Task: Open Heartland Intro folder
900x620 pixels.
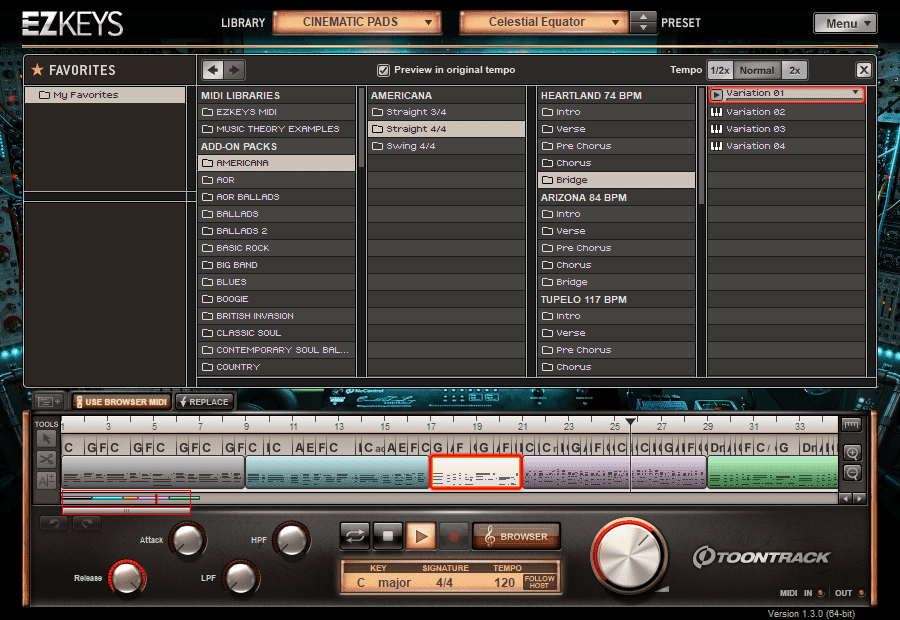Action: pos(616,112)
